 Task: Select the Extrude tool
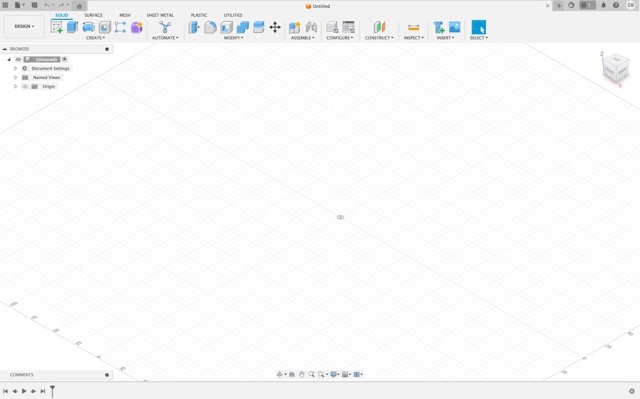point(72,27)
